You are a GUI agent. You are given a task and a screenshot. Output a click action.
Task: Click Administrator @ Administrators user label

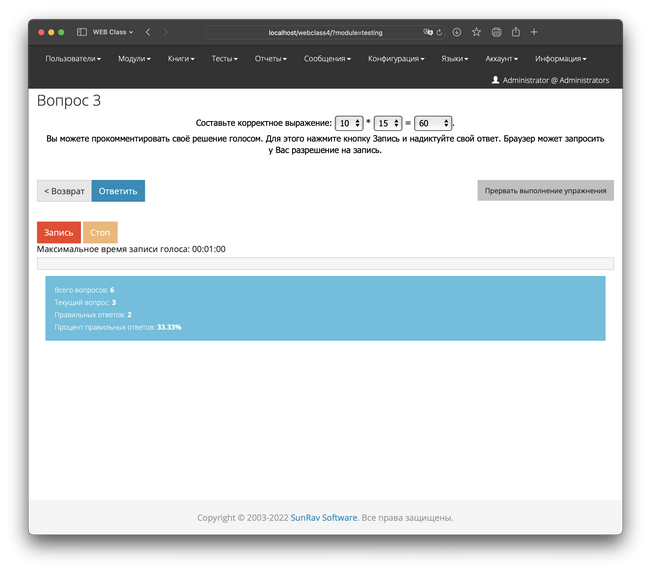[556, 80]
